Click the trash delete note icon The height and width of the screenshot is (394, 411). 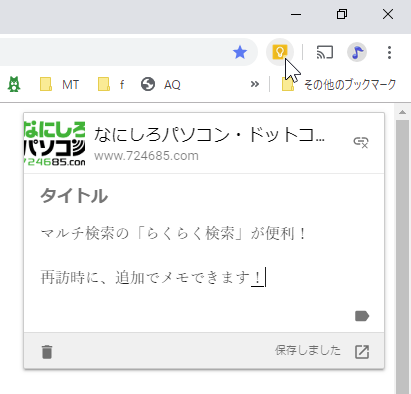pyautogui.click(x=47, y=352)
